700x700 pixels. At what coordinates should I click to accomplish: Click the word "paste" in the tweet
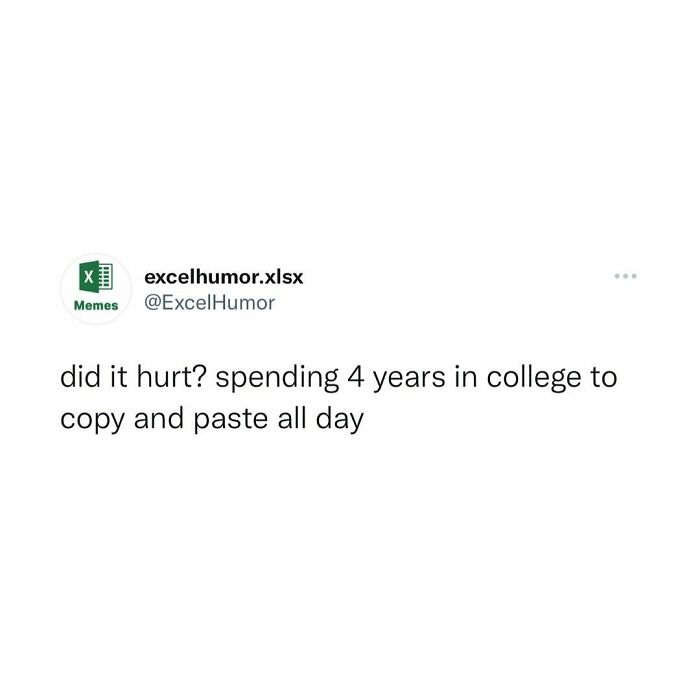(x=230, y=421)
